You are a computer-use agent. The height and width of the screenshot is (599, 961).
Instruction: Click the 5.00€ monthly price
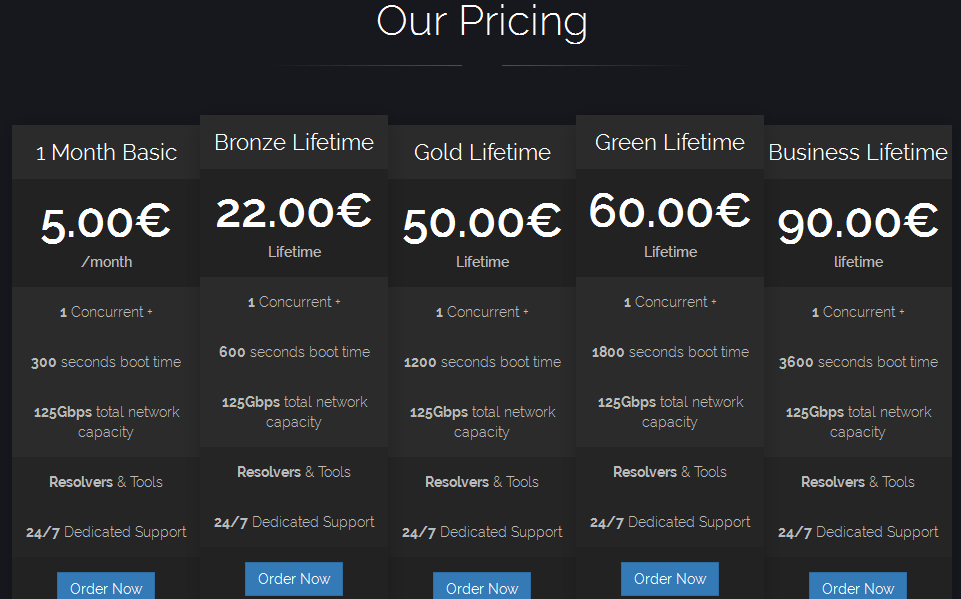coord(106,222)
